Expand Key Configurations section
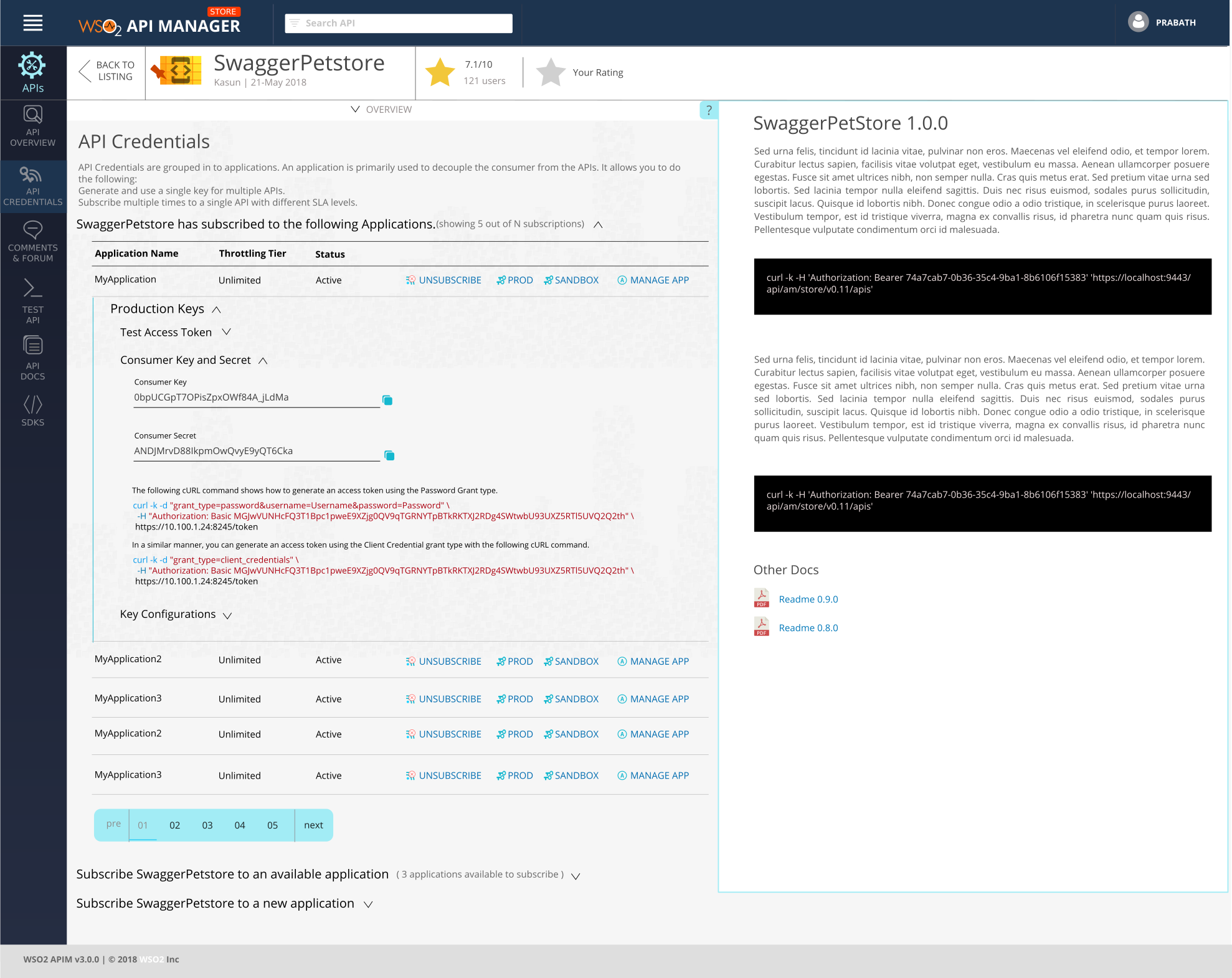This screenshot has width=1232, height=978. 227,615
